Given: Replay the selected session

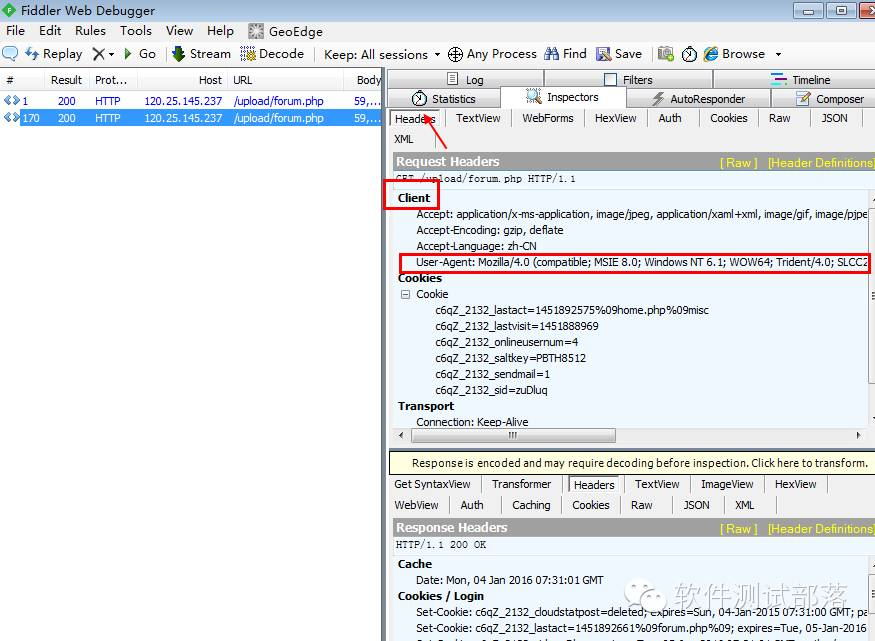Looking at the screenshot, I should coord(54,54).
